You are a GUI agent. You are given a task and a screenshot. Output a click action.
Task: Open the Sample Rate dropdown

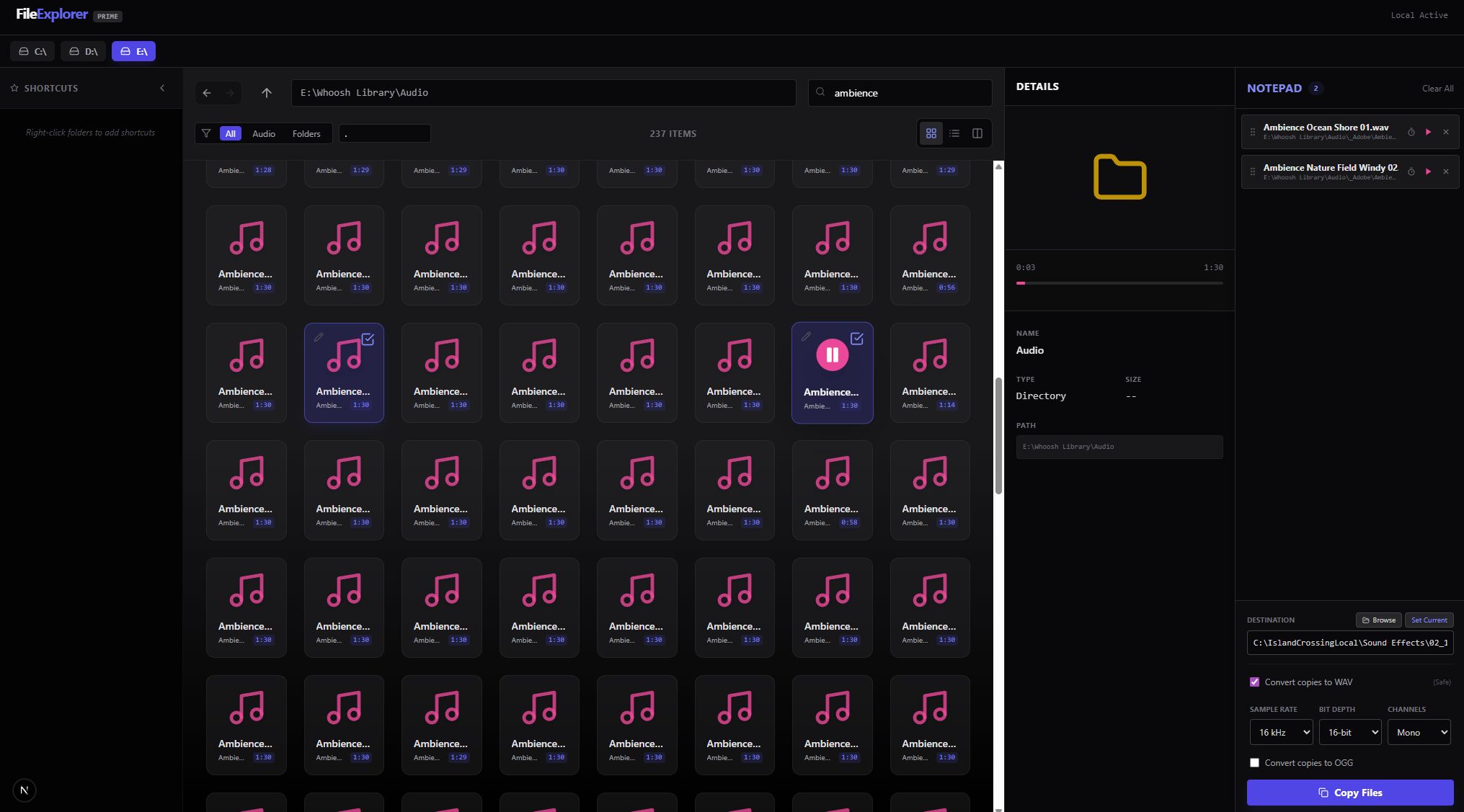pyautogui.click(x=1280, y=732)
